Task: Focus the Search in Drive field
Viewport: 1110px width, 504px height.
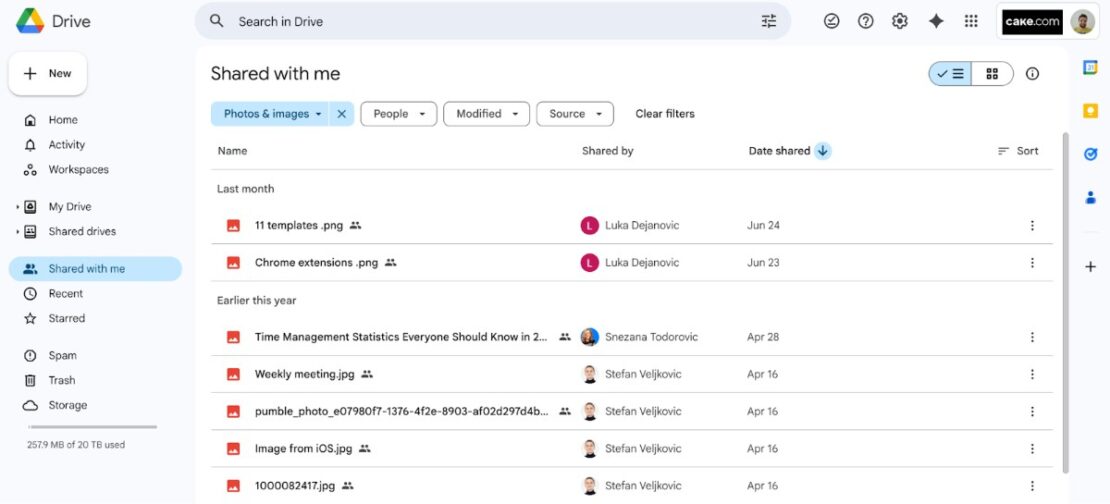Action: tap(493, 21)
